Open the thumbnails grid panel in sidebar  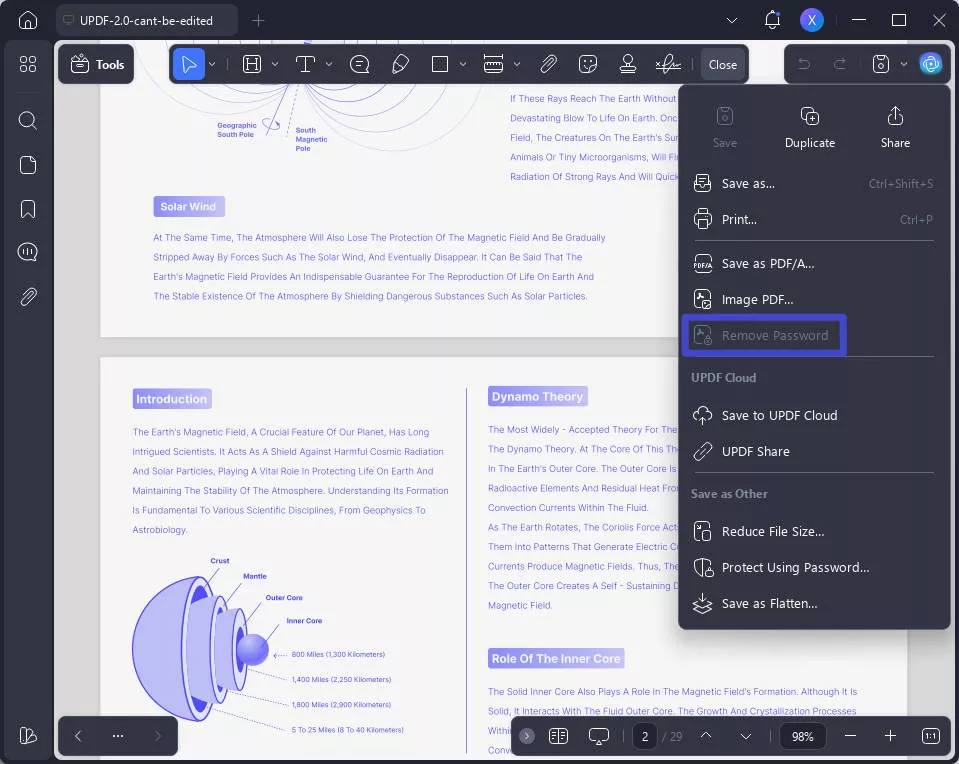point(28,64)
